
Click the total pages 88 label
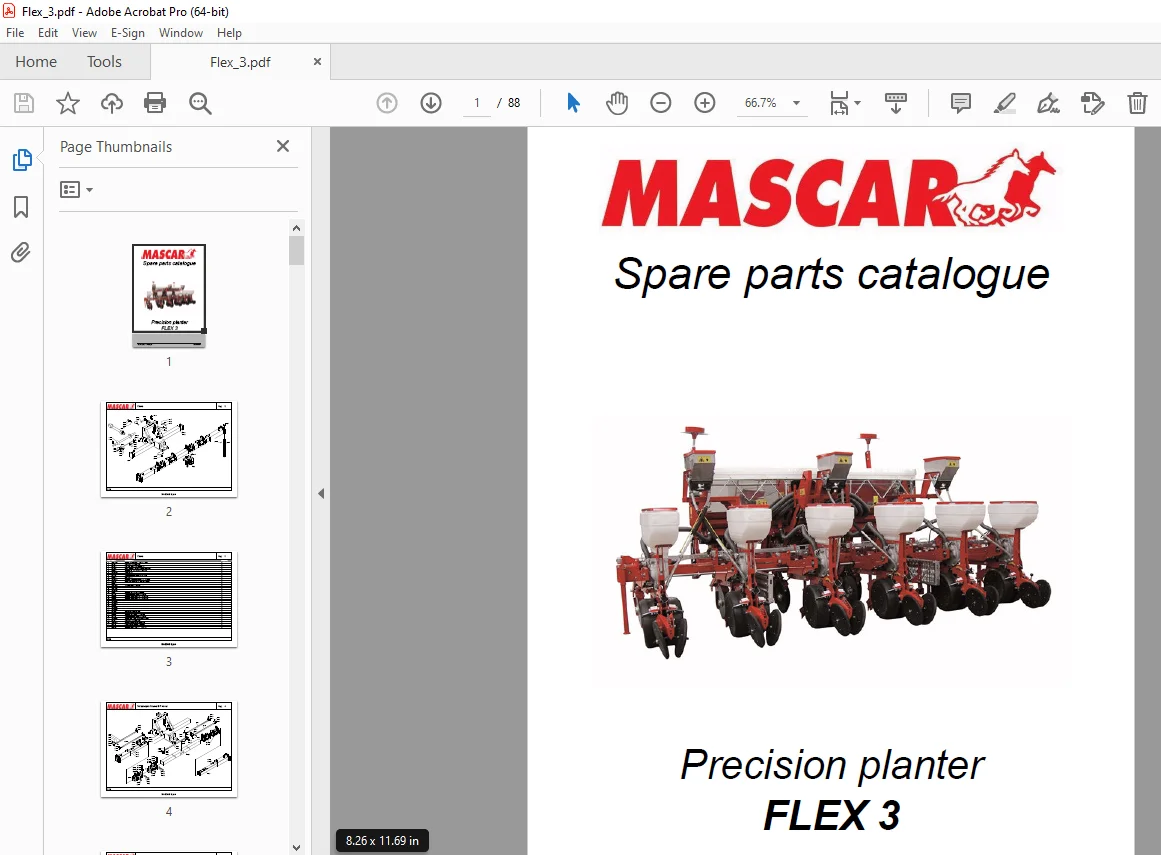tap(514, 103)
